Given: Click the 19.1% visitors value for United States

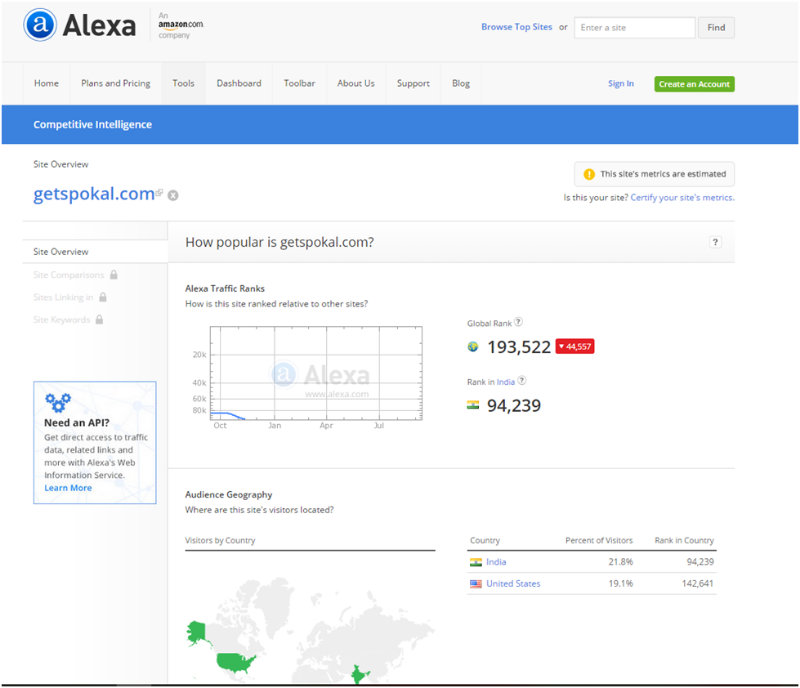Looking at the screenshot, I should 620,584.
